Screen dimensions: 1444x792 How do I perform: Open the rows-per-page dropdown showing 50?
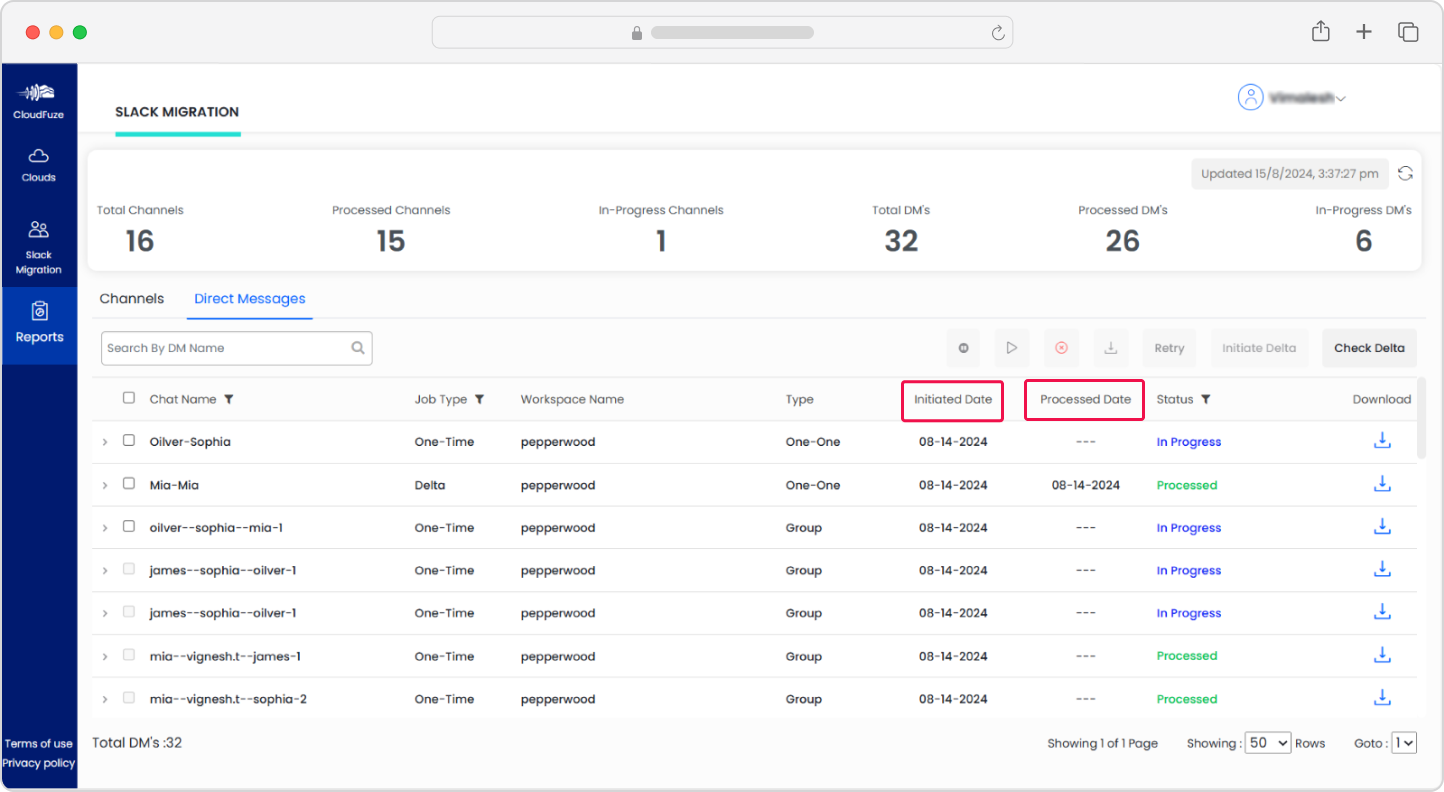(1268, 743)
